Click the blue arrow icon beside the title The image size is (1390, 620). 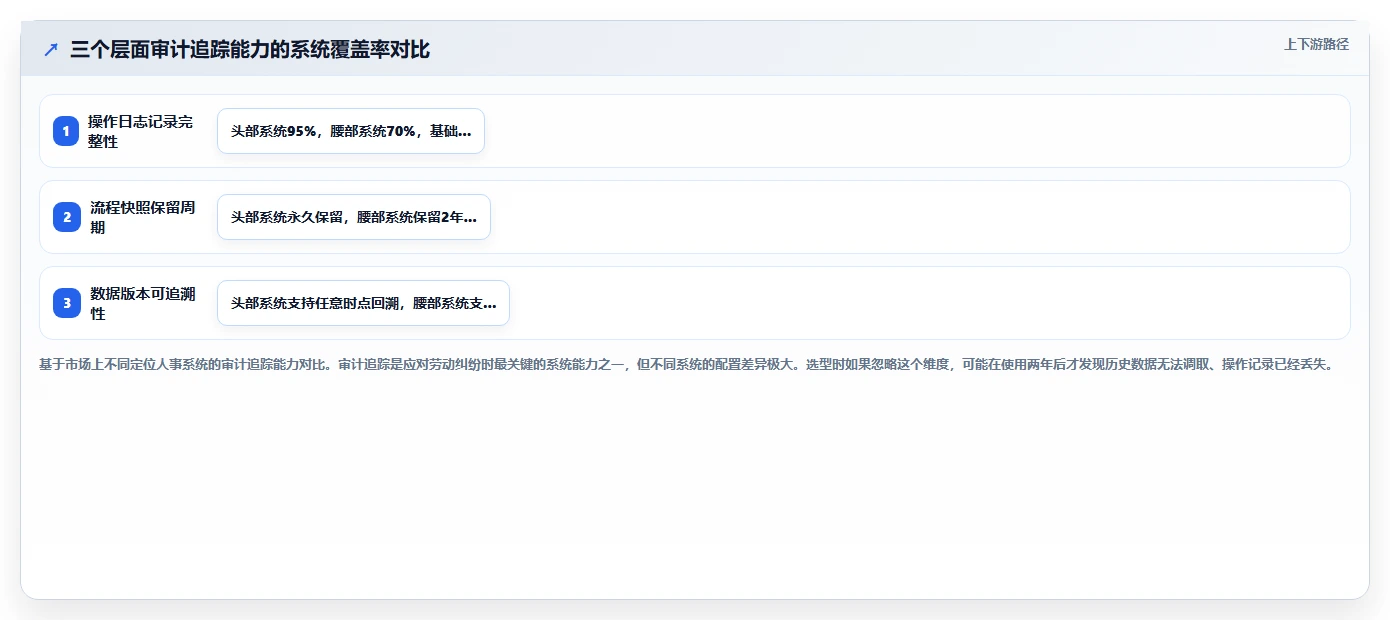(51, 49)
